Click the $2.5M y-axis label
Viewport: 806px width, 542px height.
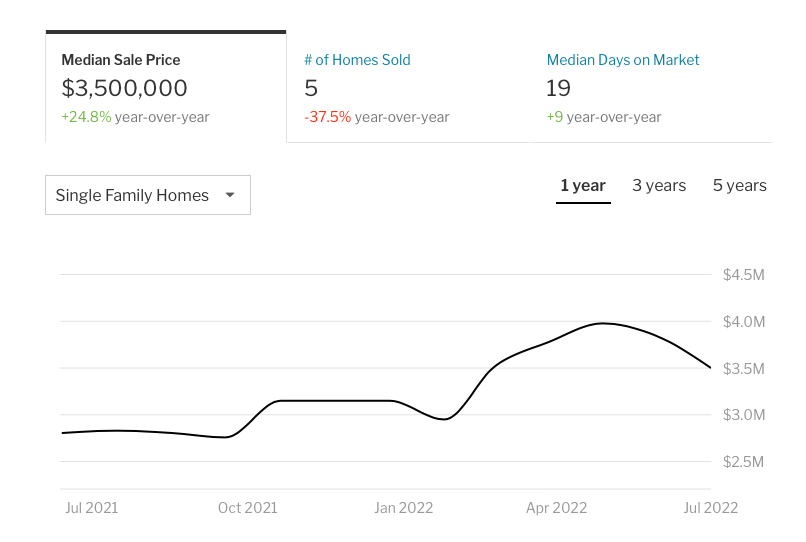click(743, 462)
